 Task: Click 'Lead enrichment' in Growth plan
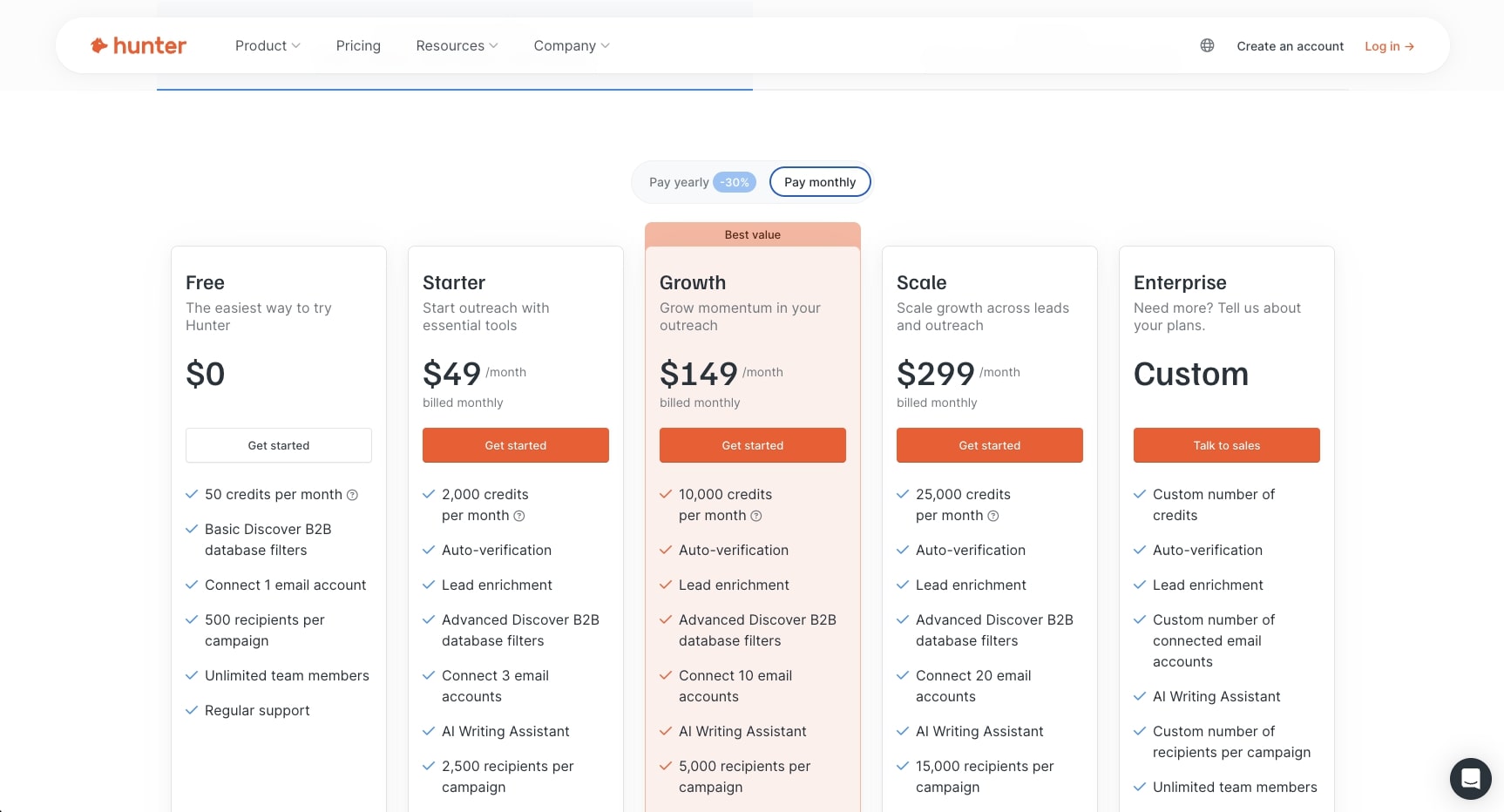click(x=734, y=585)
